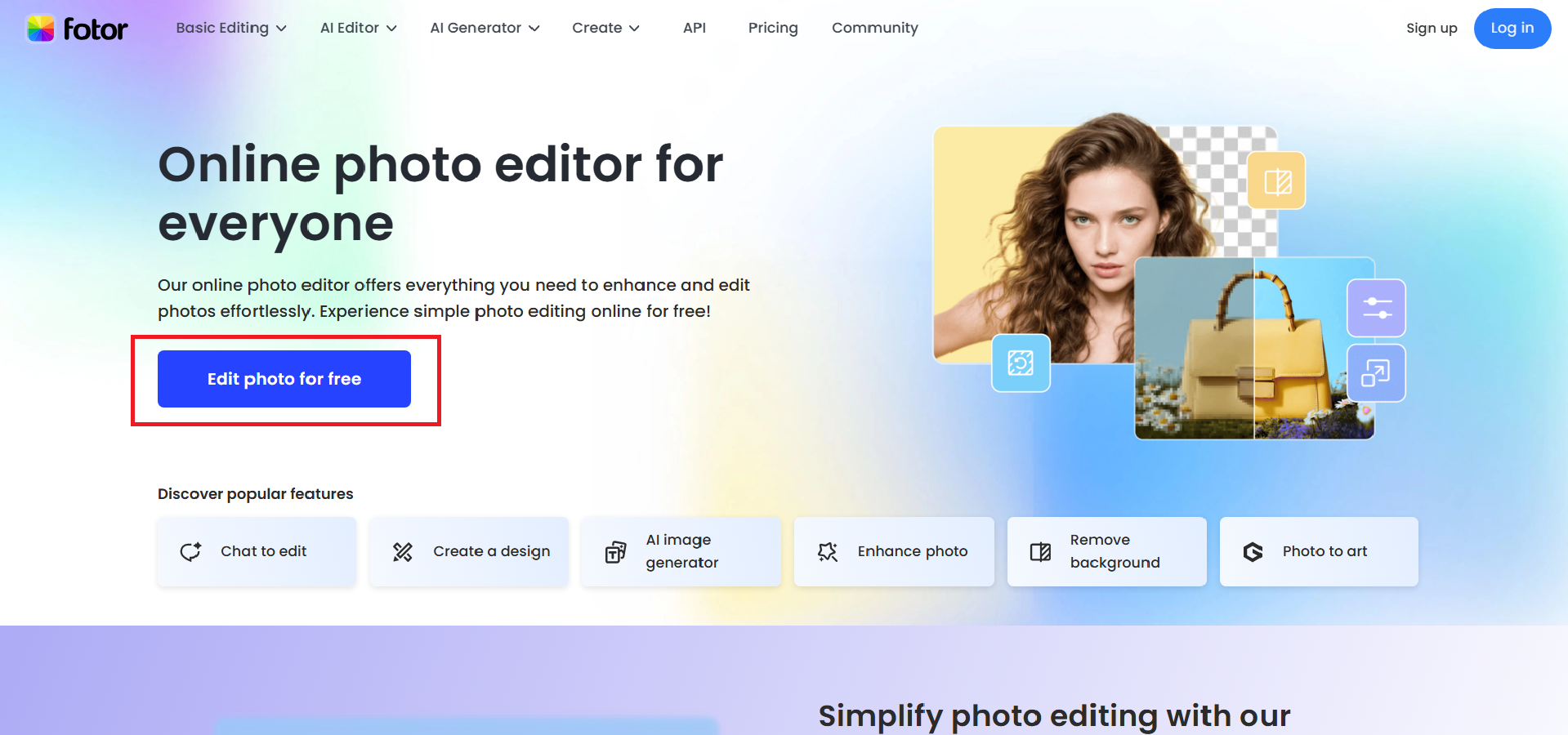Click the Enhance photo magic wand icon

pyautogui.click(x=828, y=551)
